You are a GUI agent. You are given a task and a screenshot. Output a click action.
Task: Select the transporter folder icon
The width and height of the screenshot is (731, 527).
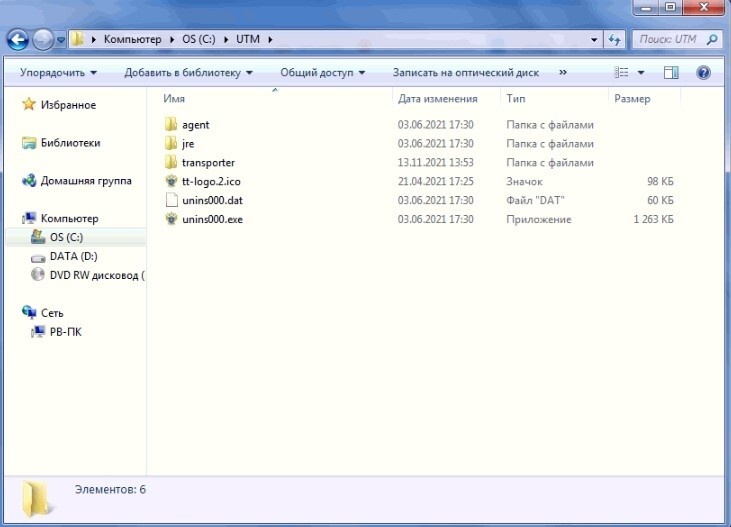click(171, 162)
